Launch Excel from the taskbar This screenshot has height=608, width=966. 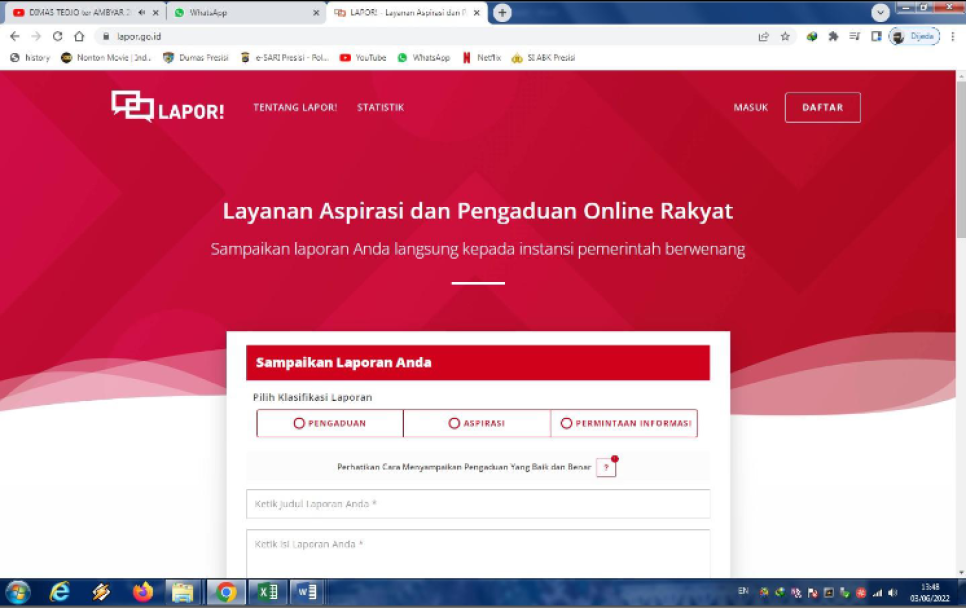click(267, 592)
